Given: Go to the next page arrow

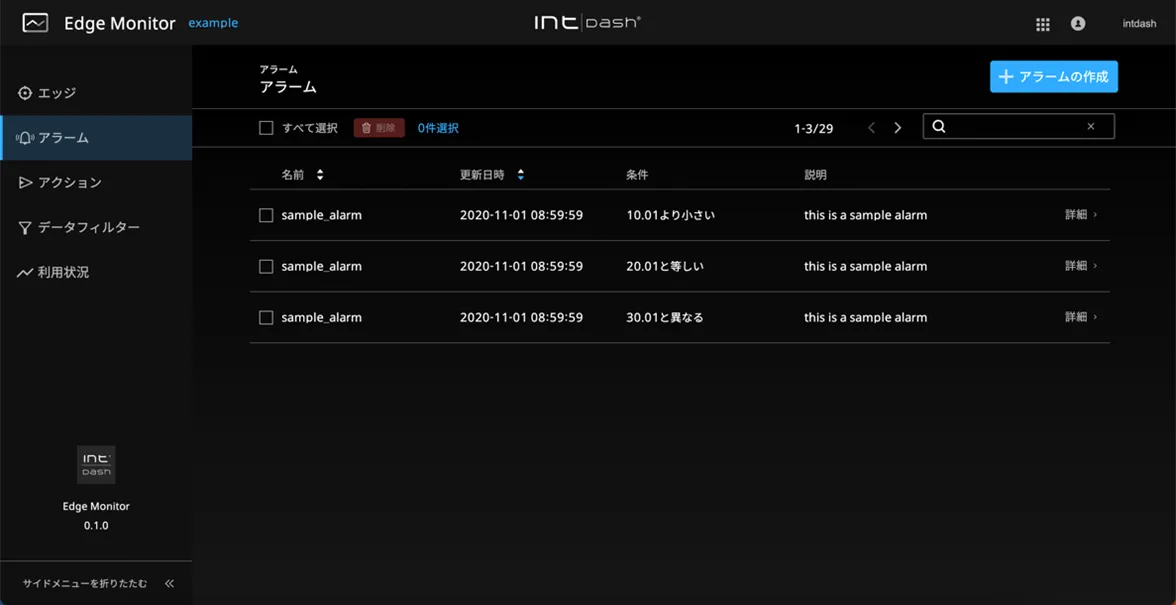Looking at the screenshot, I should [x=897, y=127].
